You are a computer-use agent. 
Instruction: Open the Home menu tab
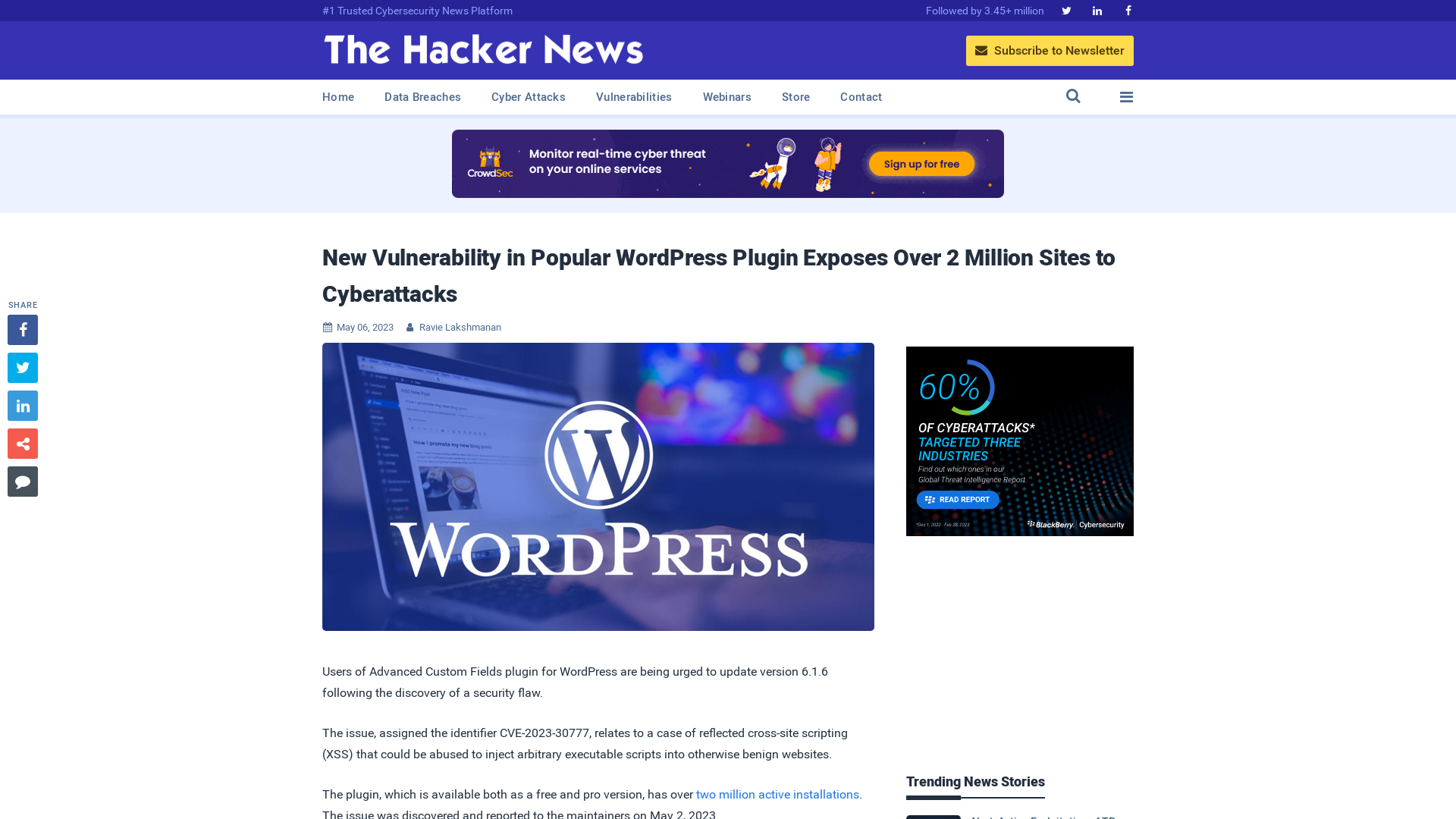pos(338,96)
